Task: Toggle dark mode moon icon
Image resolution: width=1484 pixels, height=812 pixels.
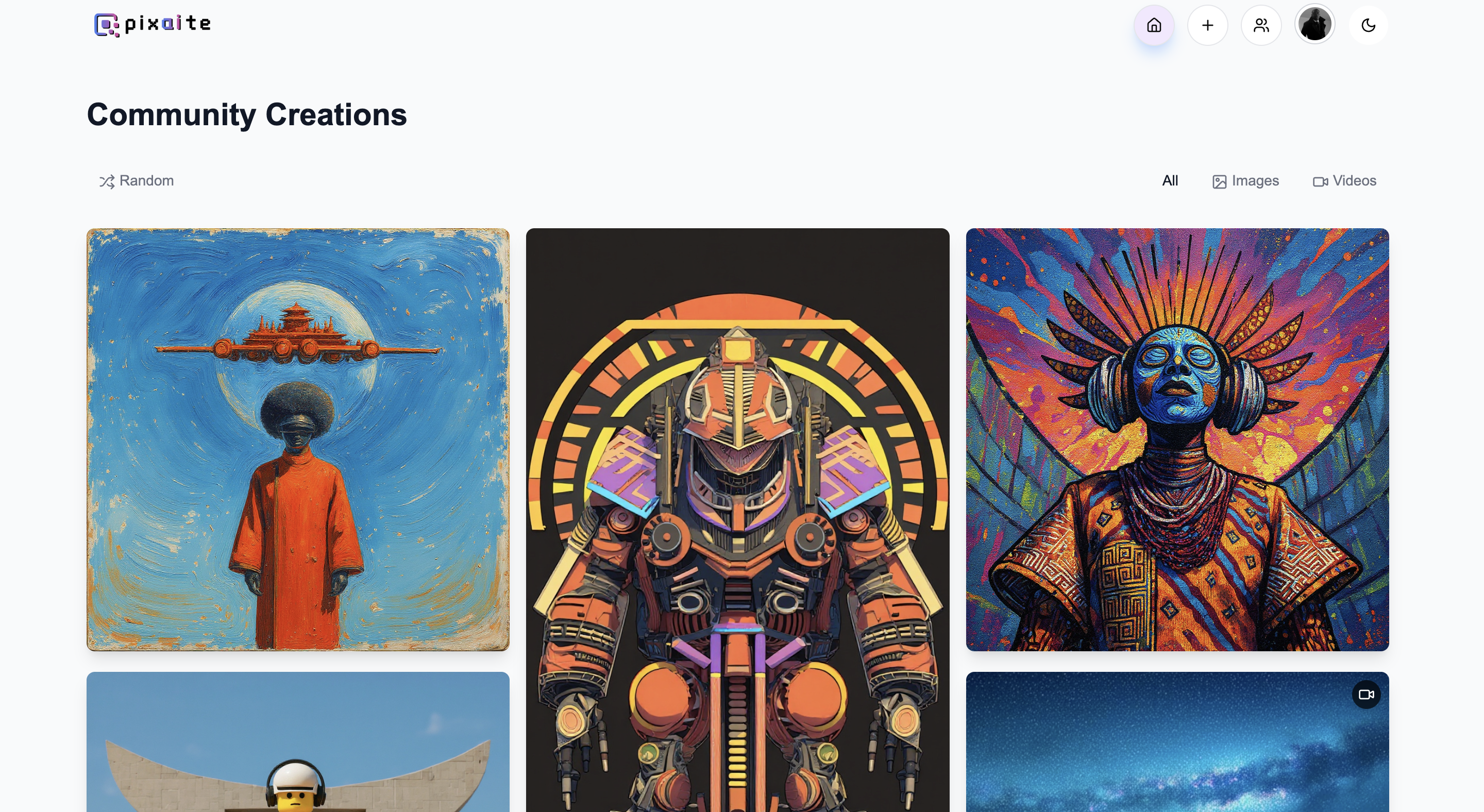Action: [x=1368, y=25]
